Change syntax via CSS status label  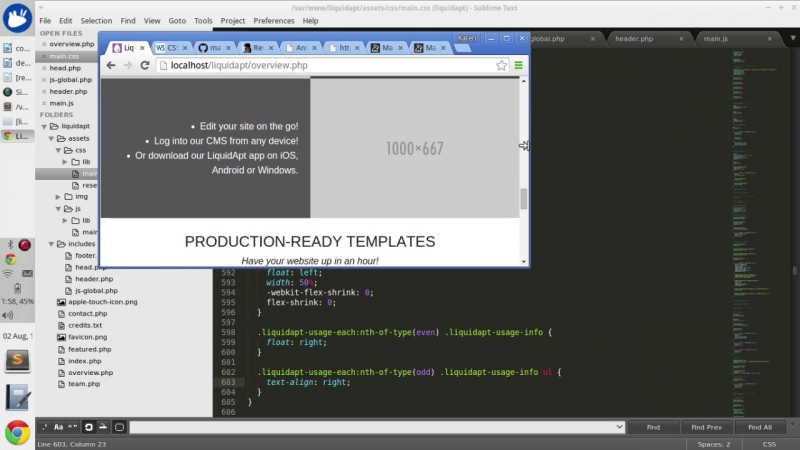pyautogui.click(x=769, y=444)
